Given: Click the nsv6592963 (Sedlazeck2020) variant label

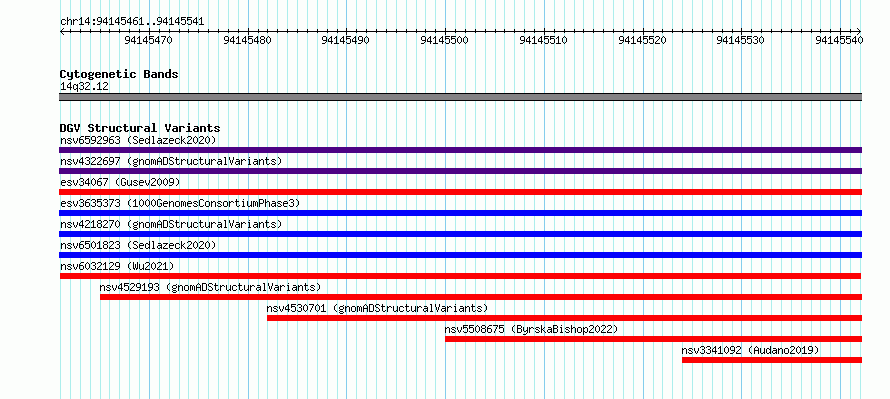Looking at the screenshot, I should 138,140.
